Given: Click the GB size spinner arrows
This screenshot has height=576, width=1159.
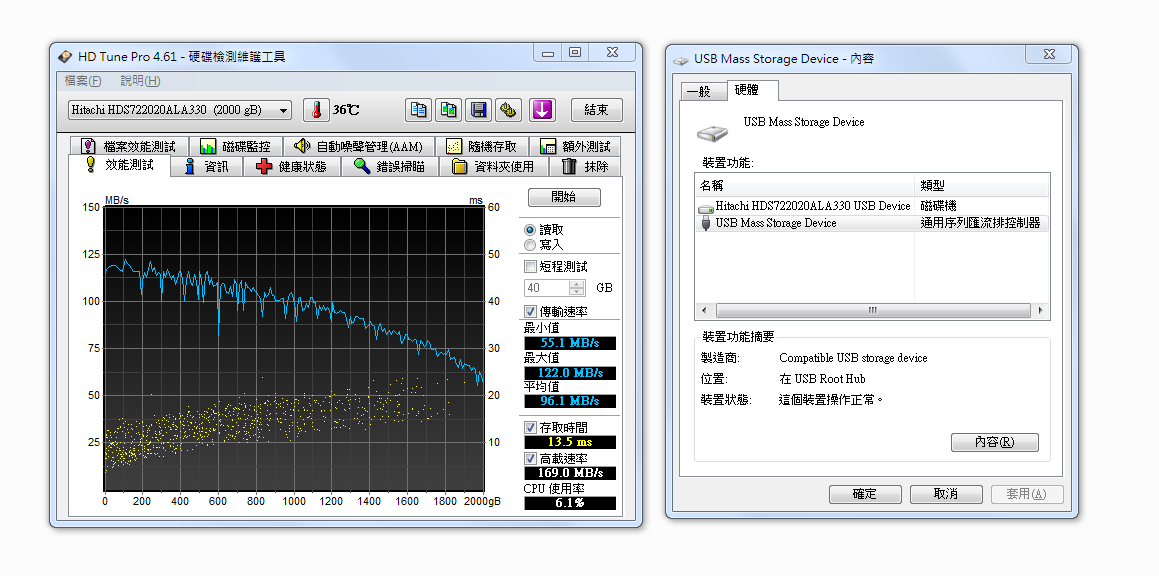Looking at the screenshot, I should coord(577,288).
